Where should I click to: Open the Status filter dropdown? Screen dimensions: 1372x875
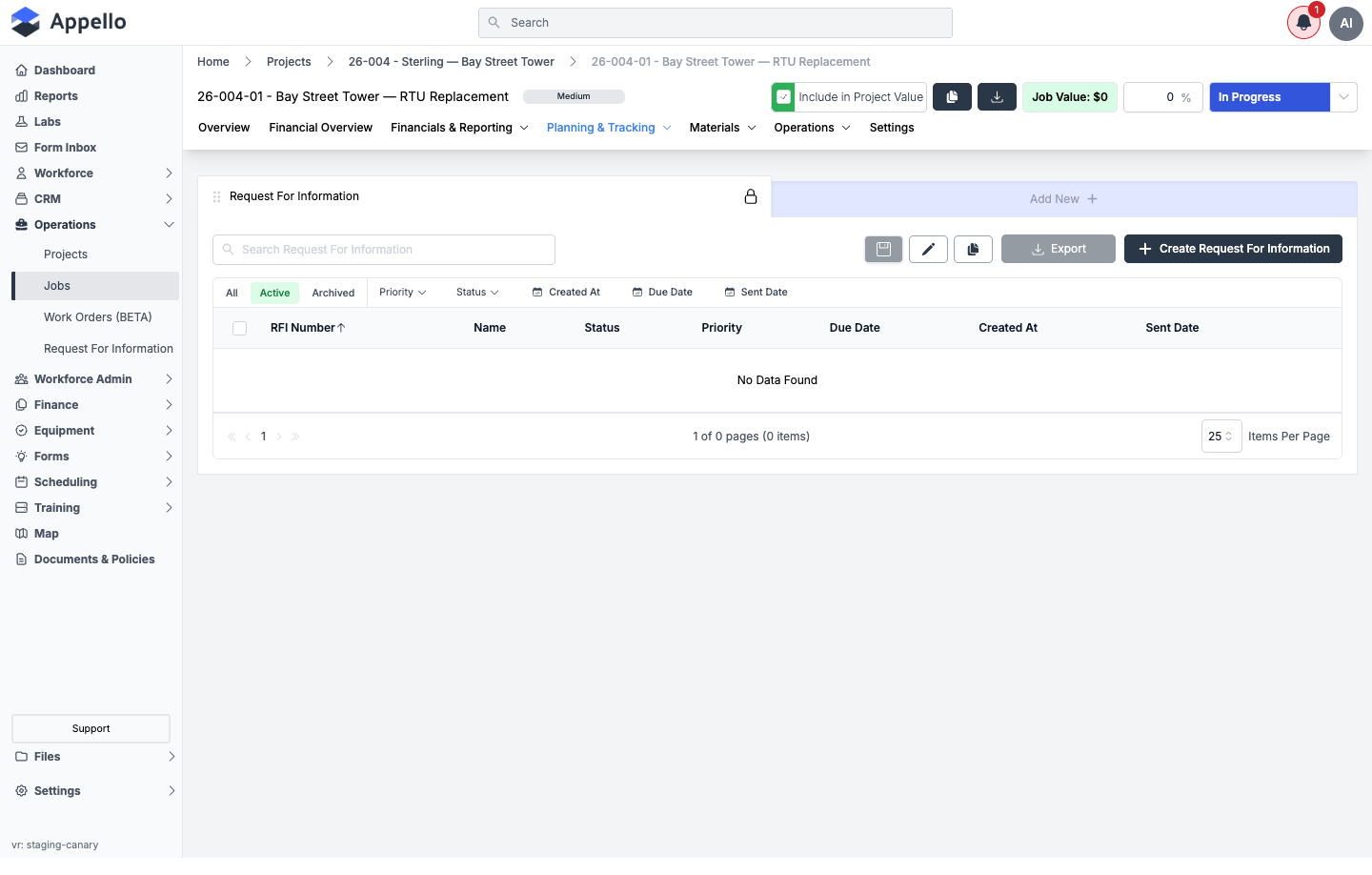477,293
